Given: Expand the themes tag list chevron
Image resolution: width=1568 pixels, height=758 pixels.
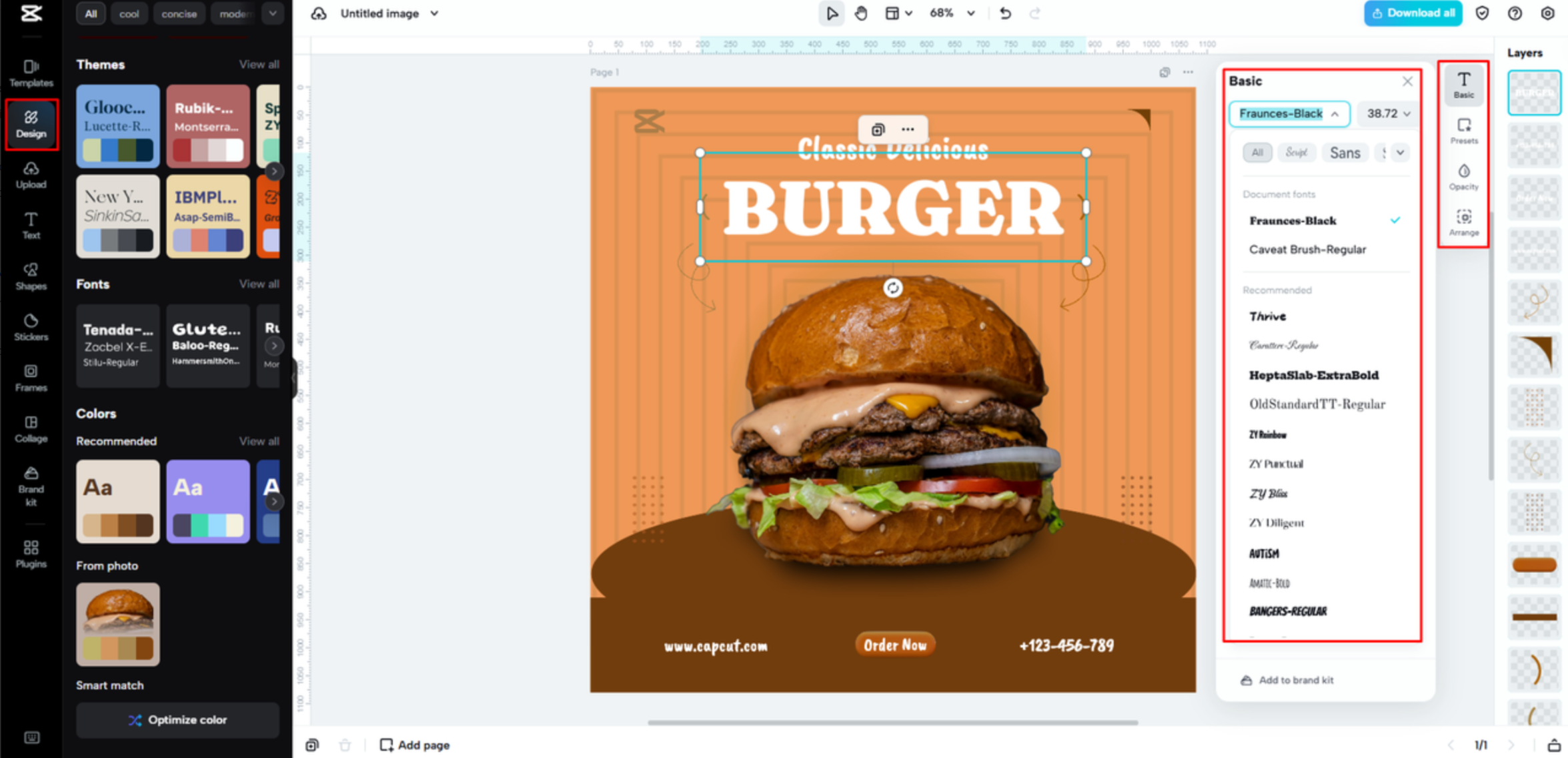Looking at the screenshot, I should (273, 13).
